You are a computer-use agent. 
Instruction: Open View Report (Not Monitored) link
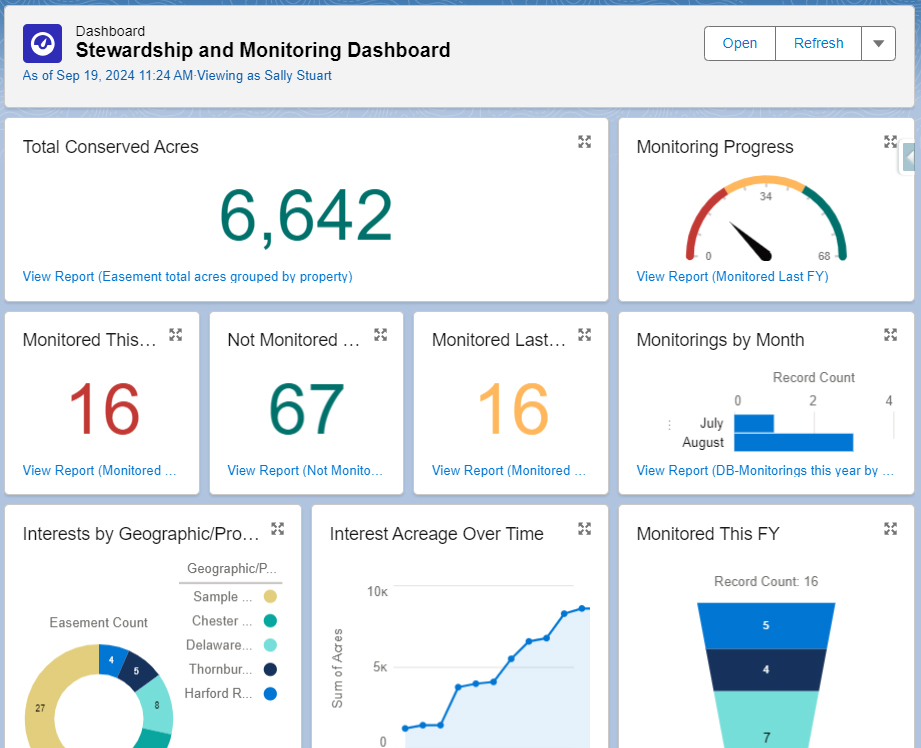(303, 471)
